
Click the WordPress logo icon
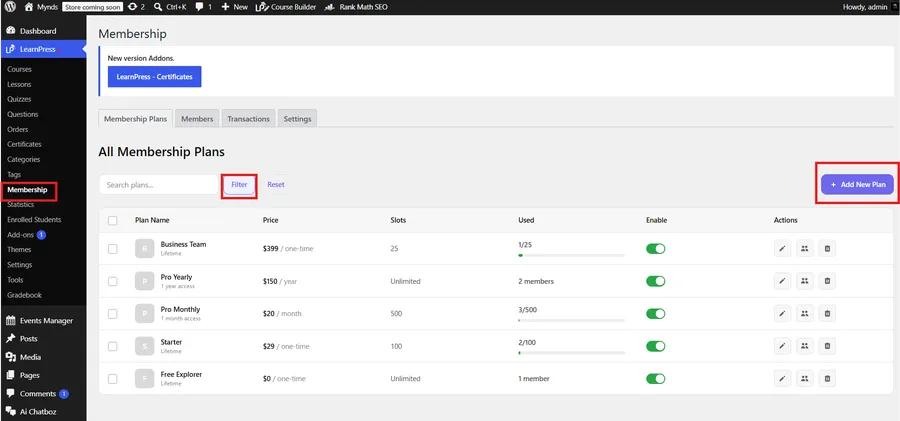tap(10, 7)
